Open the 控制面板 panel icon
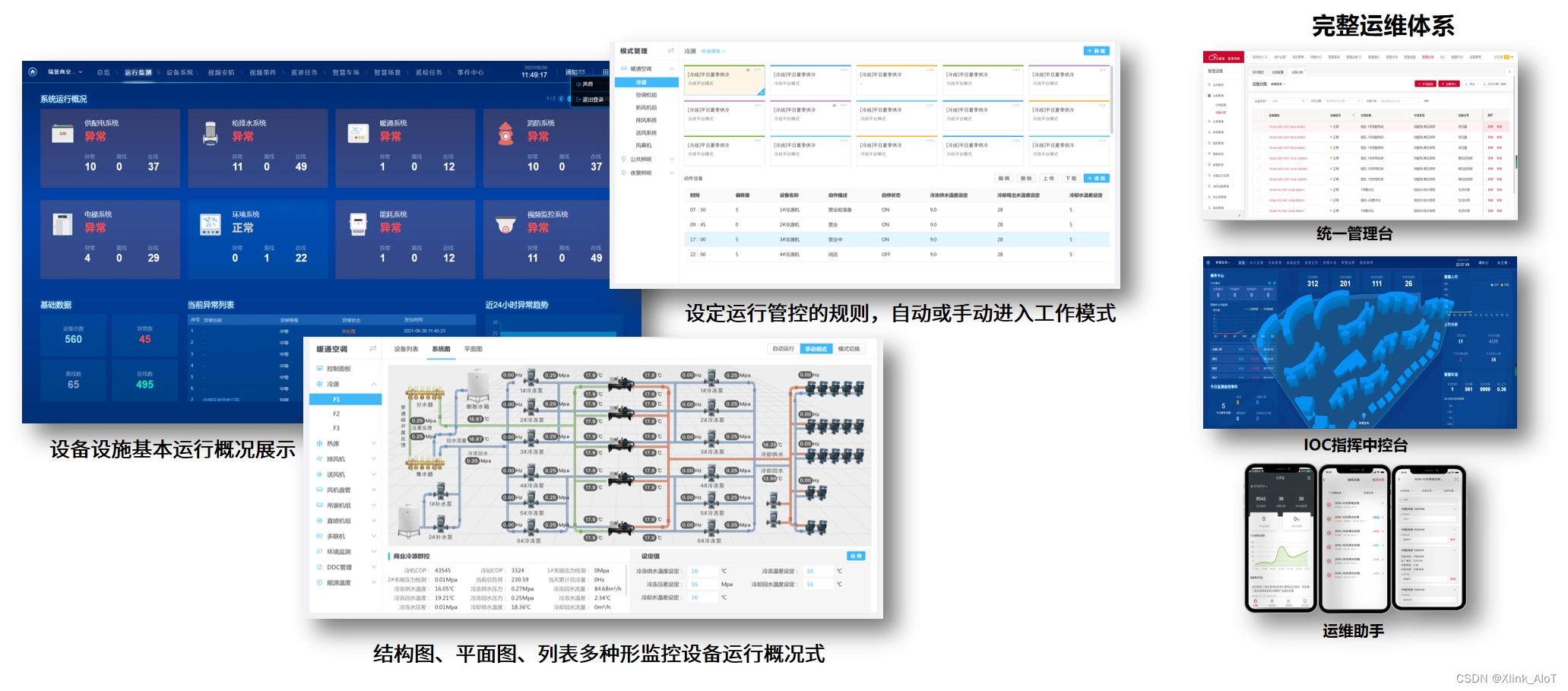This screenshot has width=1568, height=691. [x=318, y=369]
